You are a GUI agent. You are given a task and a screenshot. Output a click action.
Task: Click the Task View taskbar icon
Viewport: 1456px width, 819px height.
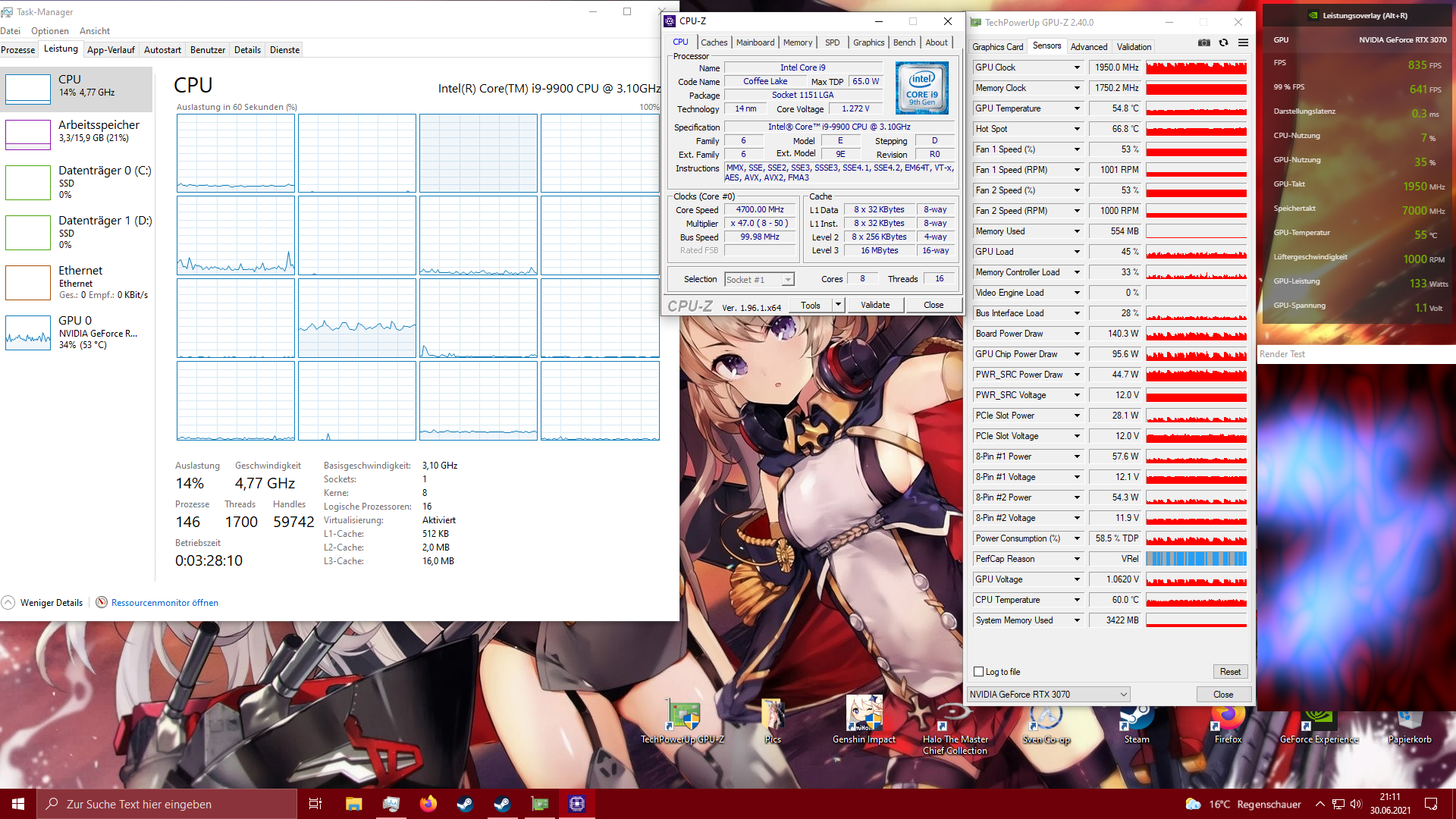(315, 804)
